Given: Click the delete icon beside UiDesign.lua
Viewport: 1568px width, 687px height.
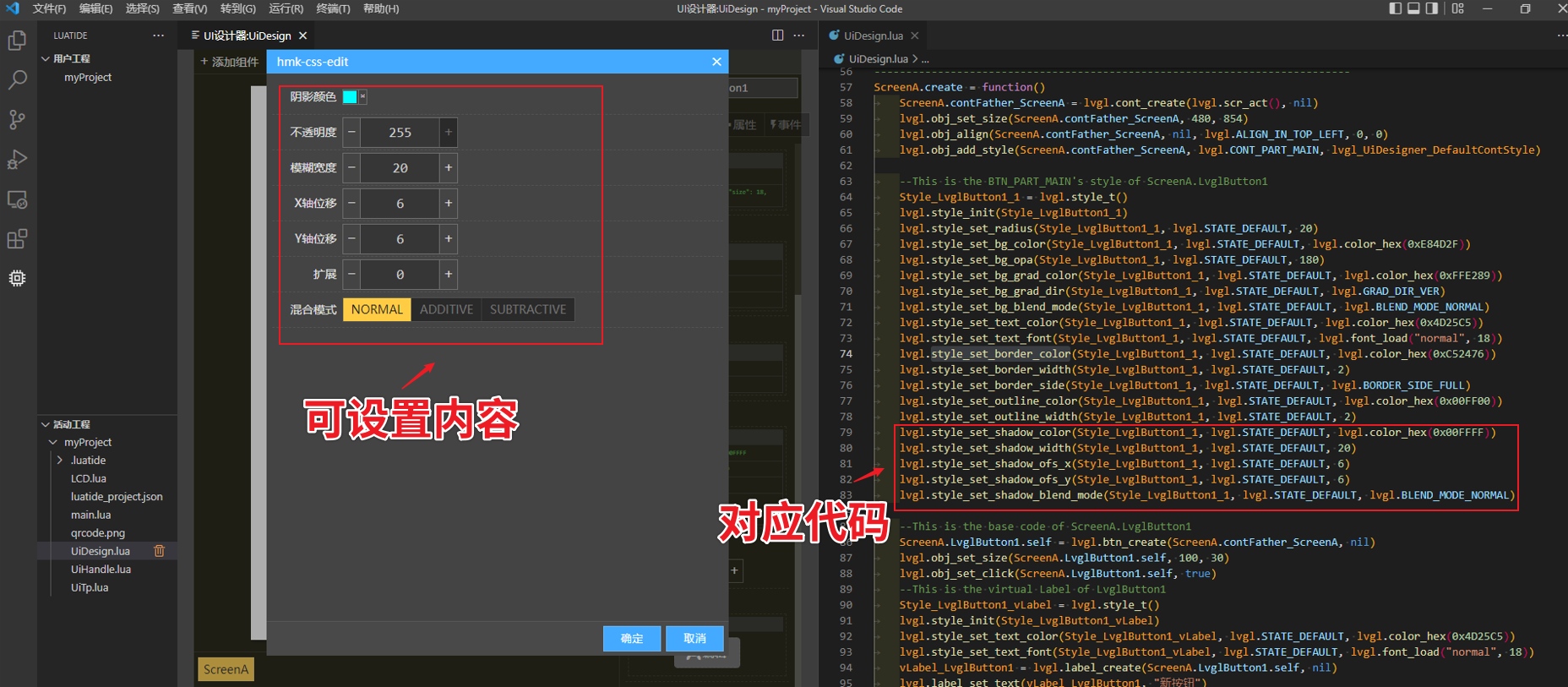Looking at the screenshot, I should tap(159, 551).
